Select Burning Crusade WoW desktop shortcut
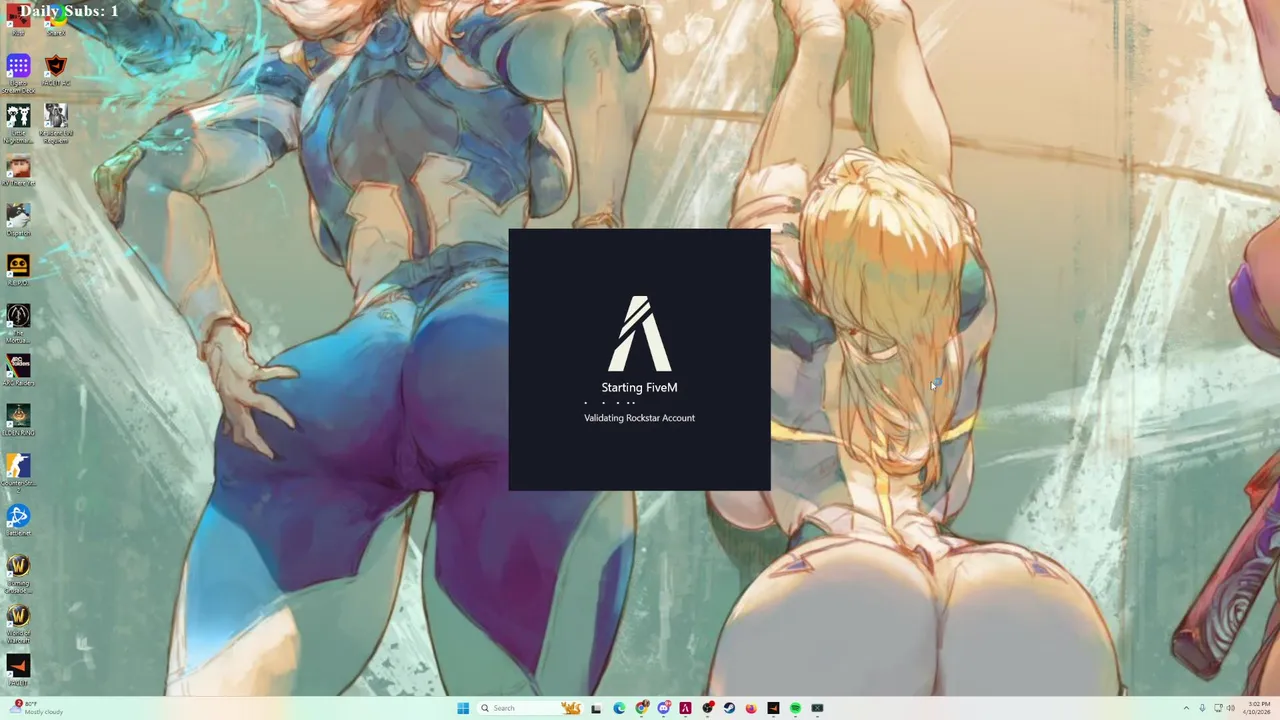This screenshot has height=720, width=1280. (18, 574)
